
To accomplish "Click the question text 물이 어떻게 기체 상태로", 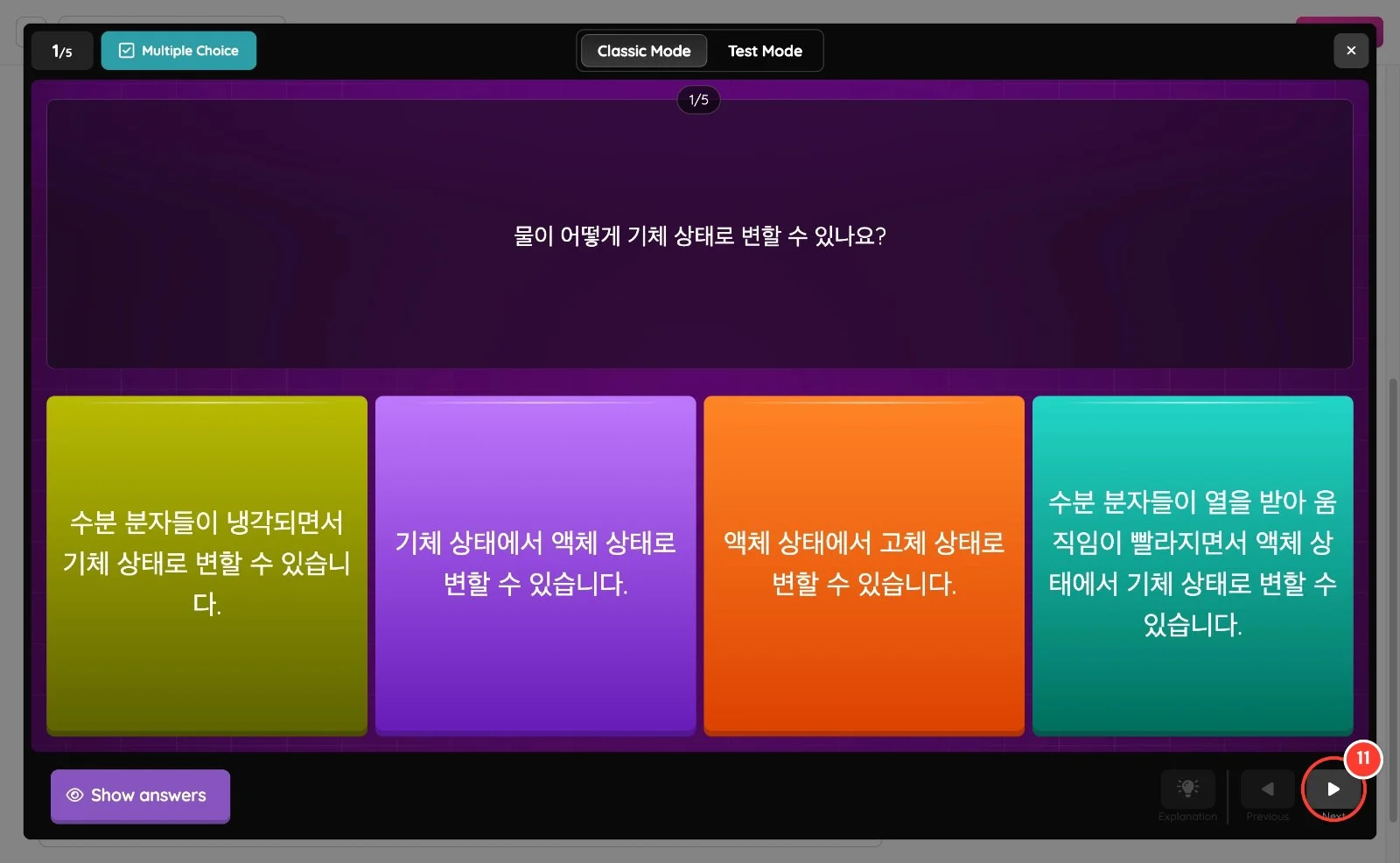I will (700, 235).
